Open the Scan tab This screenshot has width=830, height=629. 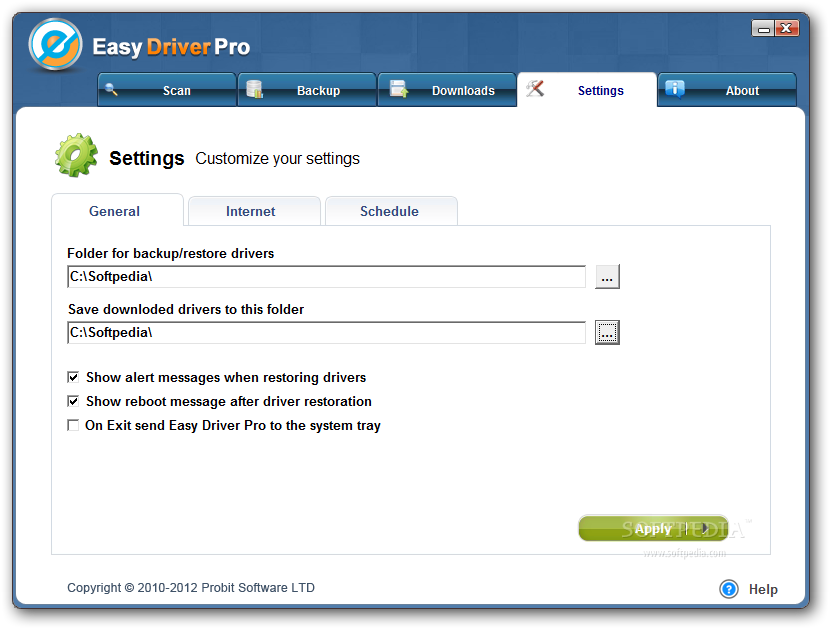click(x=167, y=90)
